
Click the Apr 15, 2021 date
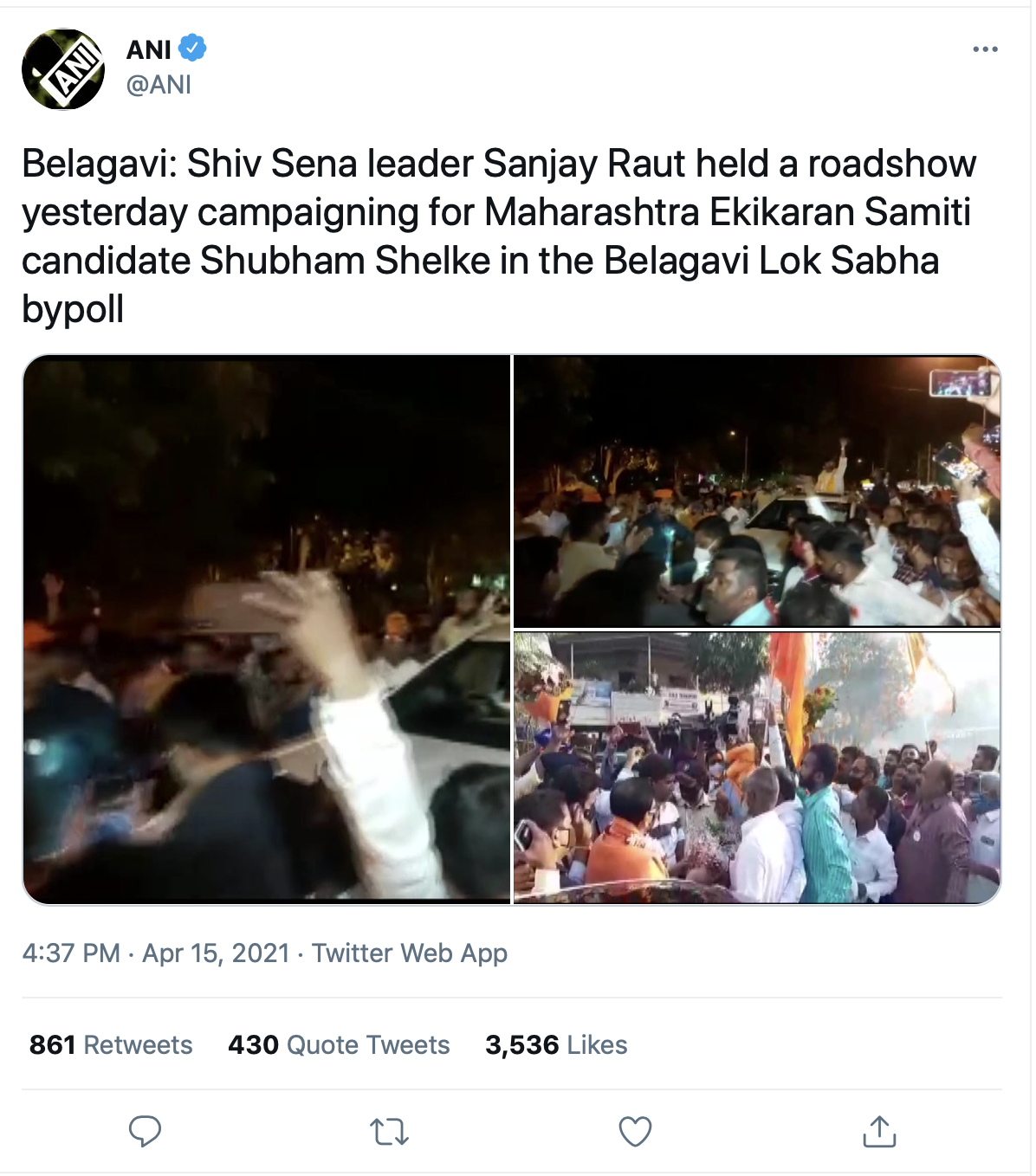pos(216,953)
